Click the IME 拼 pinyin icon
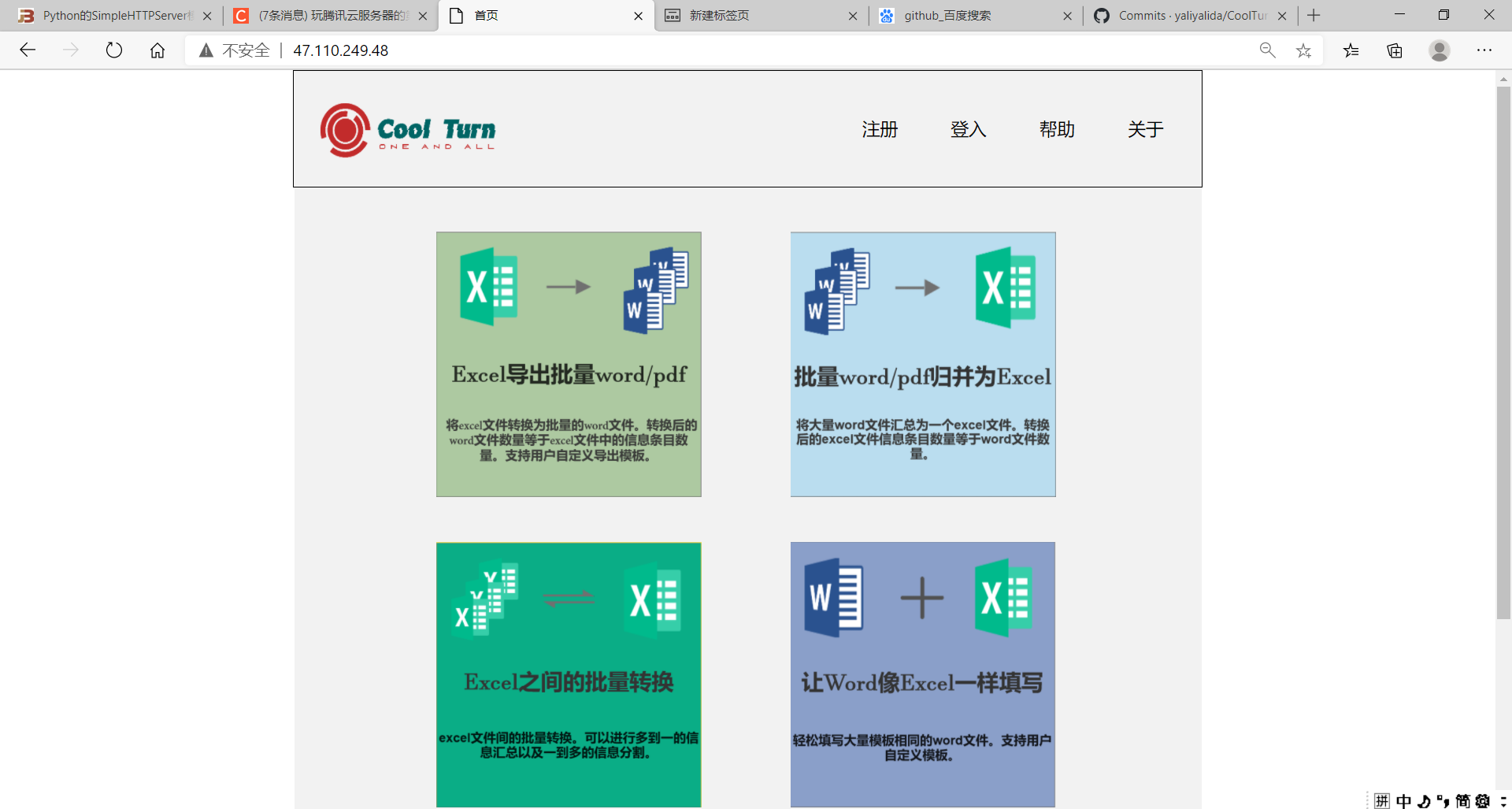Viewport: 1512px width, 809px height. [x=1382, y=800]
